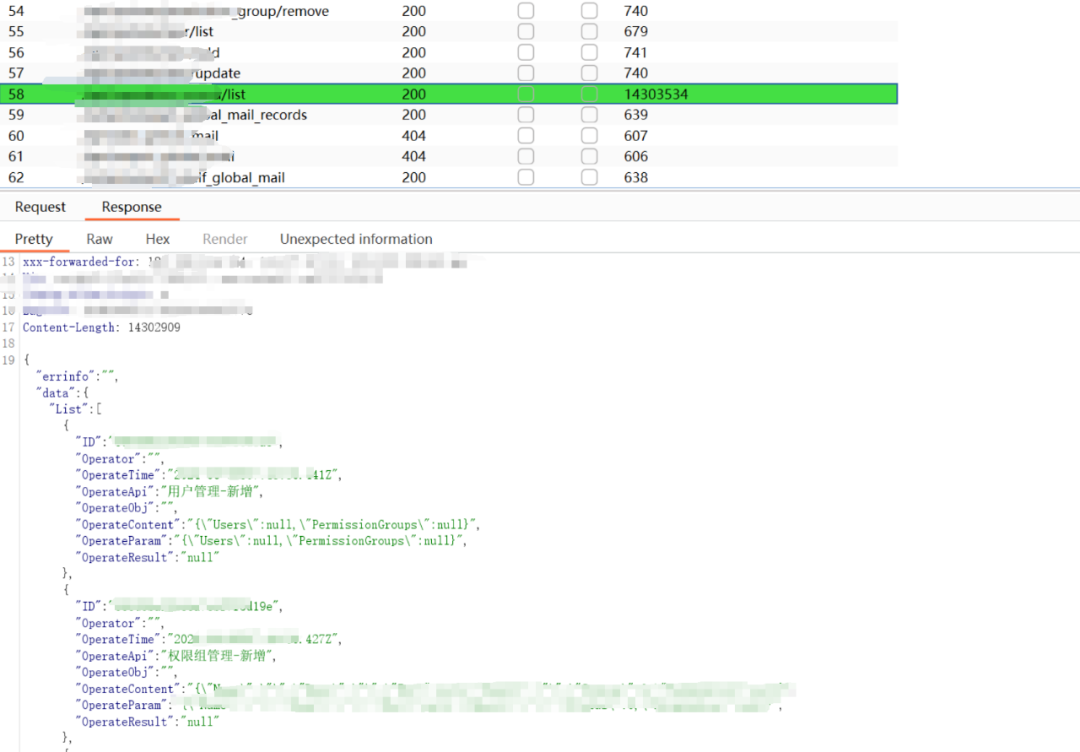Image resolution: width=1080 pixels, height=752 pixels.
Task: Tick the second checkbox in row 61
Action: (589, 156)
